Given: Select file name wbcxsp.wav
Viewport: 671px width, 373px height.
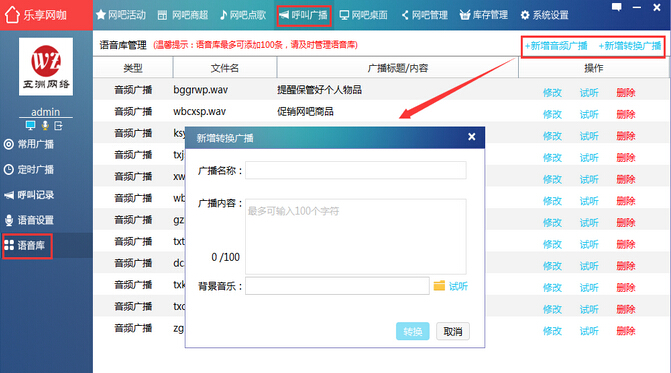Looking at the screenshot, I should point(199,112).
